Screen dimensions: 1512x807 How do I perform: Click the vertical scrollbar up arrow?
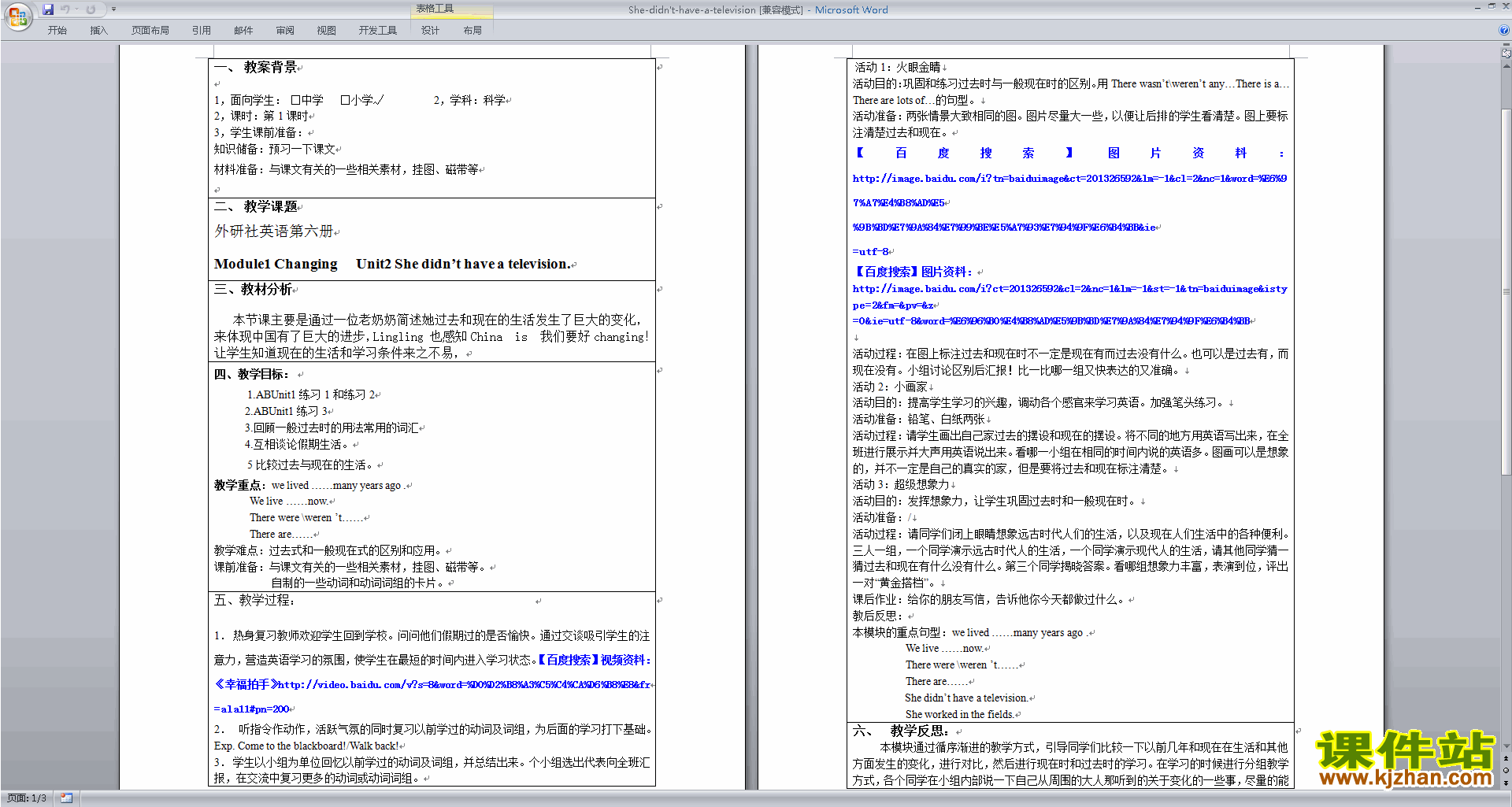1506,65
